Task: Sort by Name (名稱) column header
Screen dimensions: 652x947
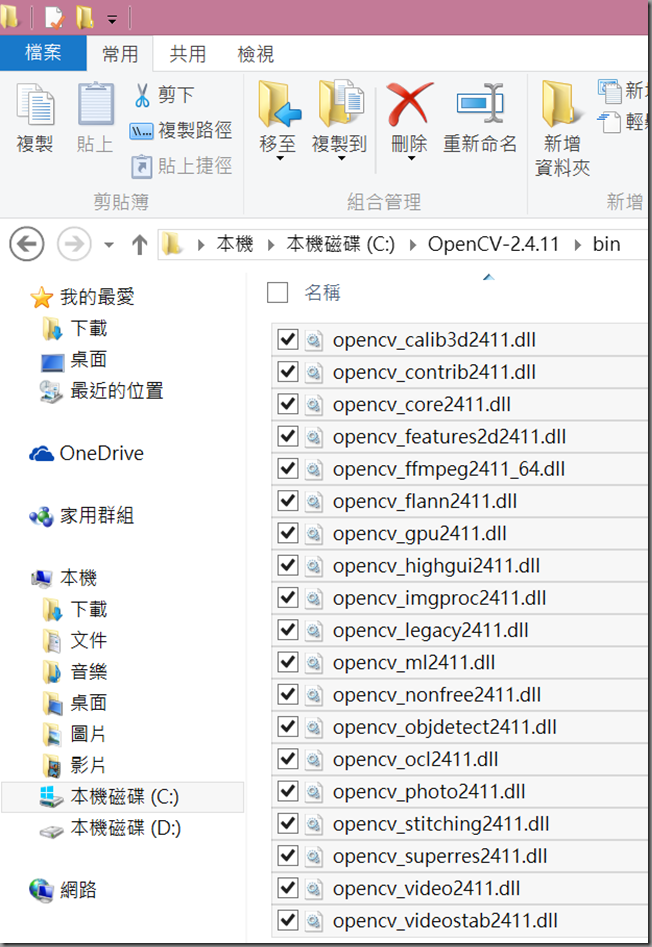Action: pos(322,293)
